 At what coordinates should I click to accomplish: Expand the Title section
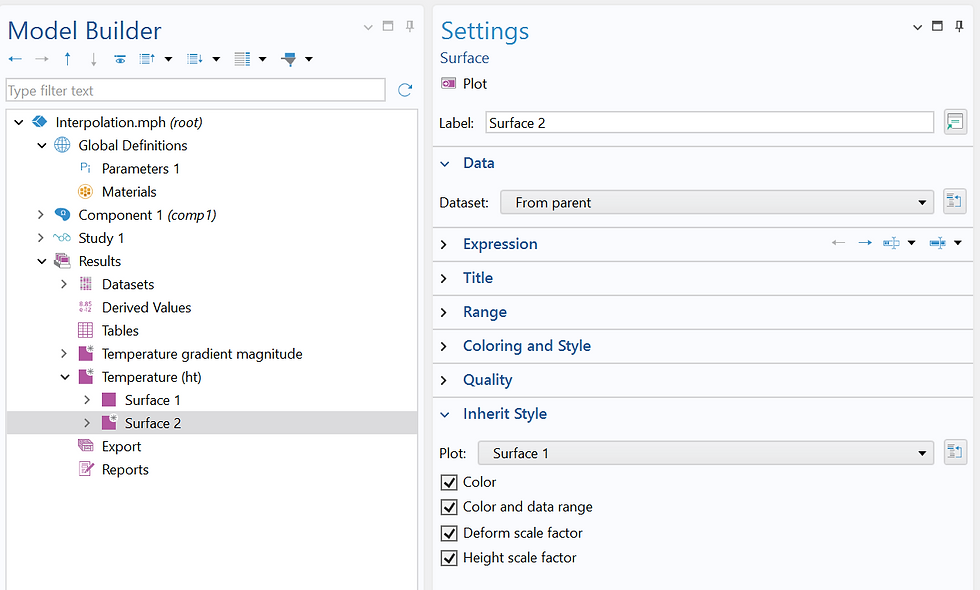pos(444,278)
